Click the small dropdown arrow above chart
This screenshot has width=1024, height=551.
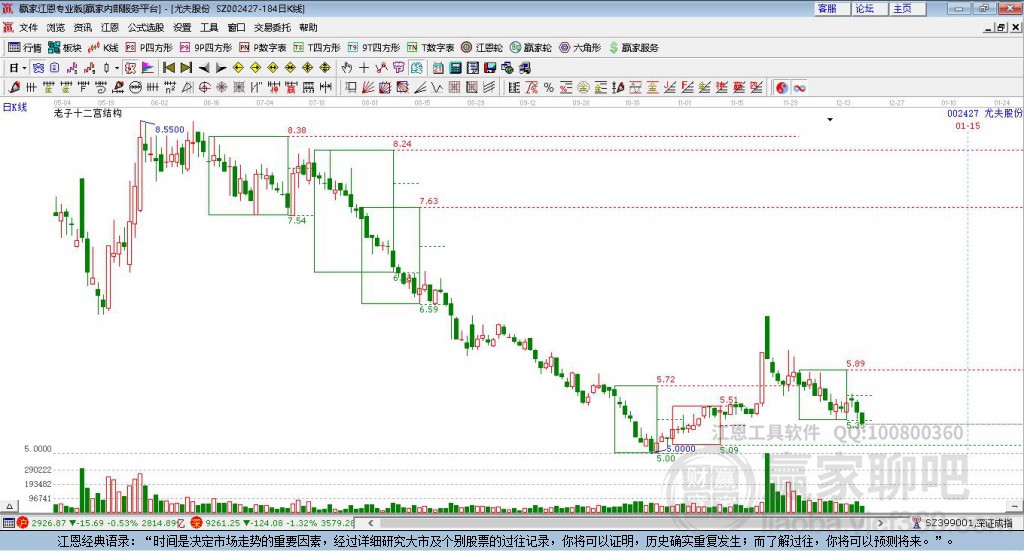point(830,119)
